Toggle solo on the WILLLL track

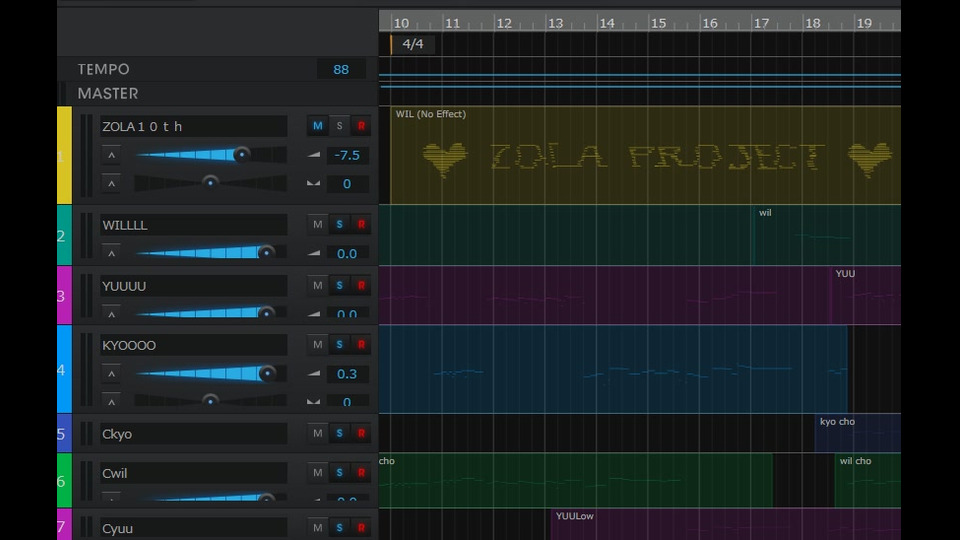pos(339,225)
